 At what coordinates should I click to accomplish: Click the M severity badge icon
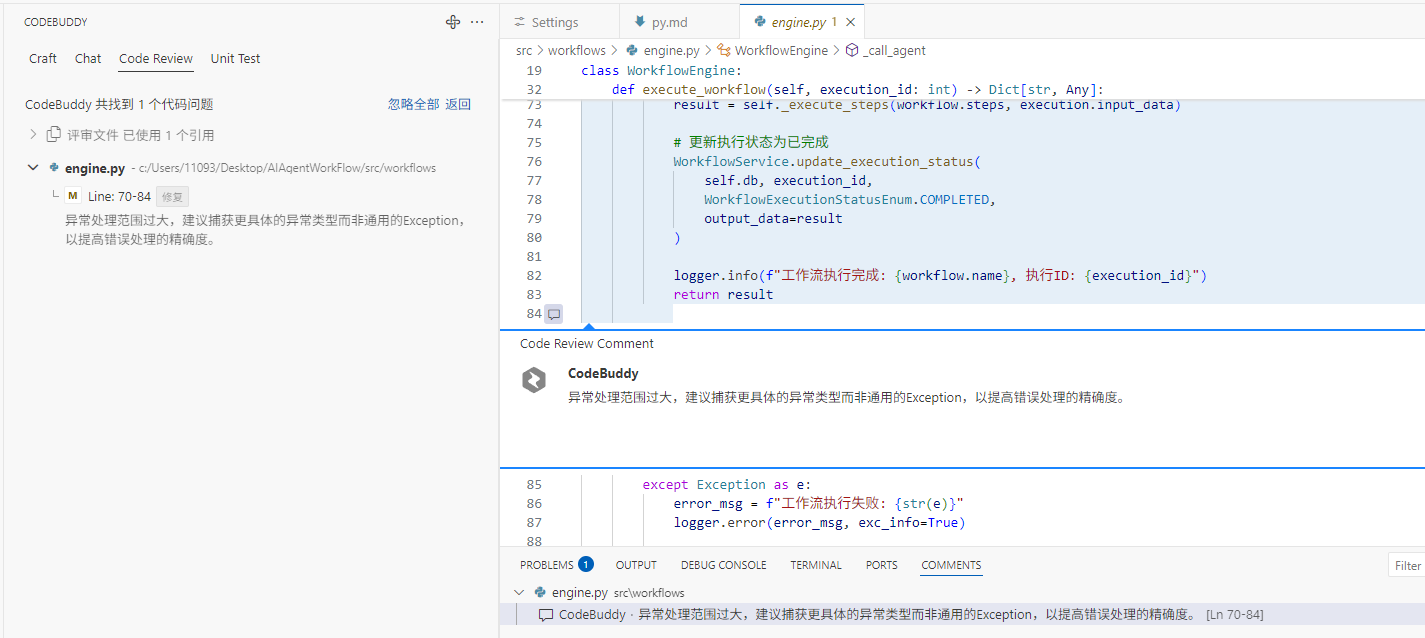click(x=72, y=196)
